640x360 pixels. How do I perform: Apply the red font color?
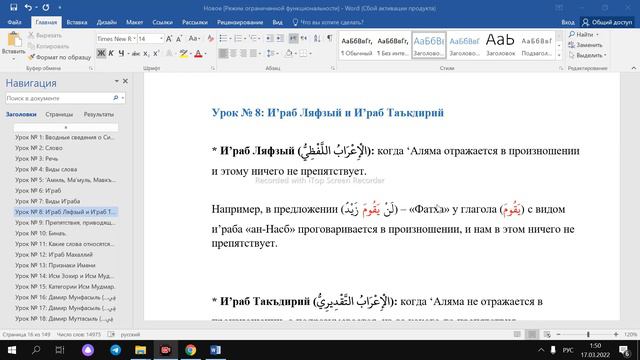point(198,53)
